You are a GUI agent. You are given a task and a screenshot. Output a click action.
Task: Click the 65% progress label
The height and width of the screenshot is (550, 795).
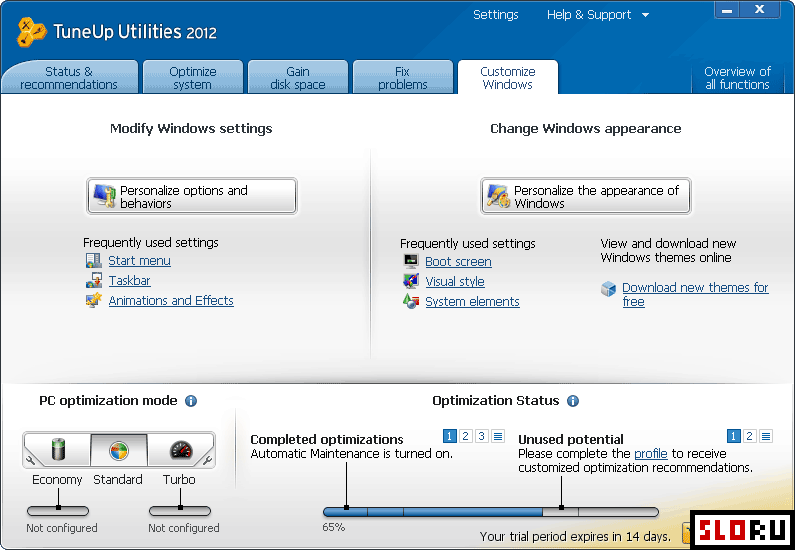click(x=334, y=527)
